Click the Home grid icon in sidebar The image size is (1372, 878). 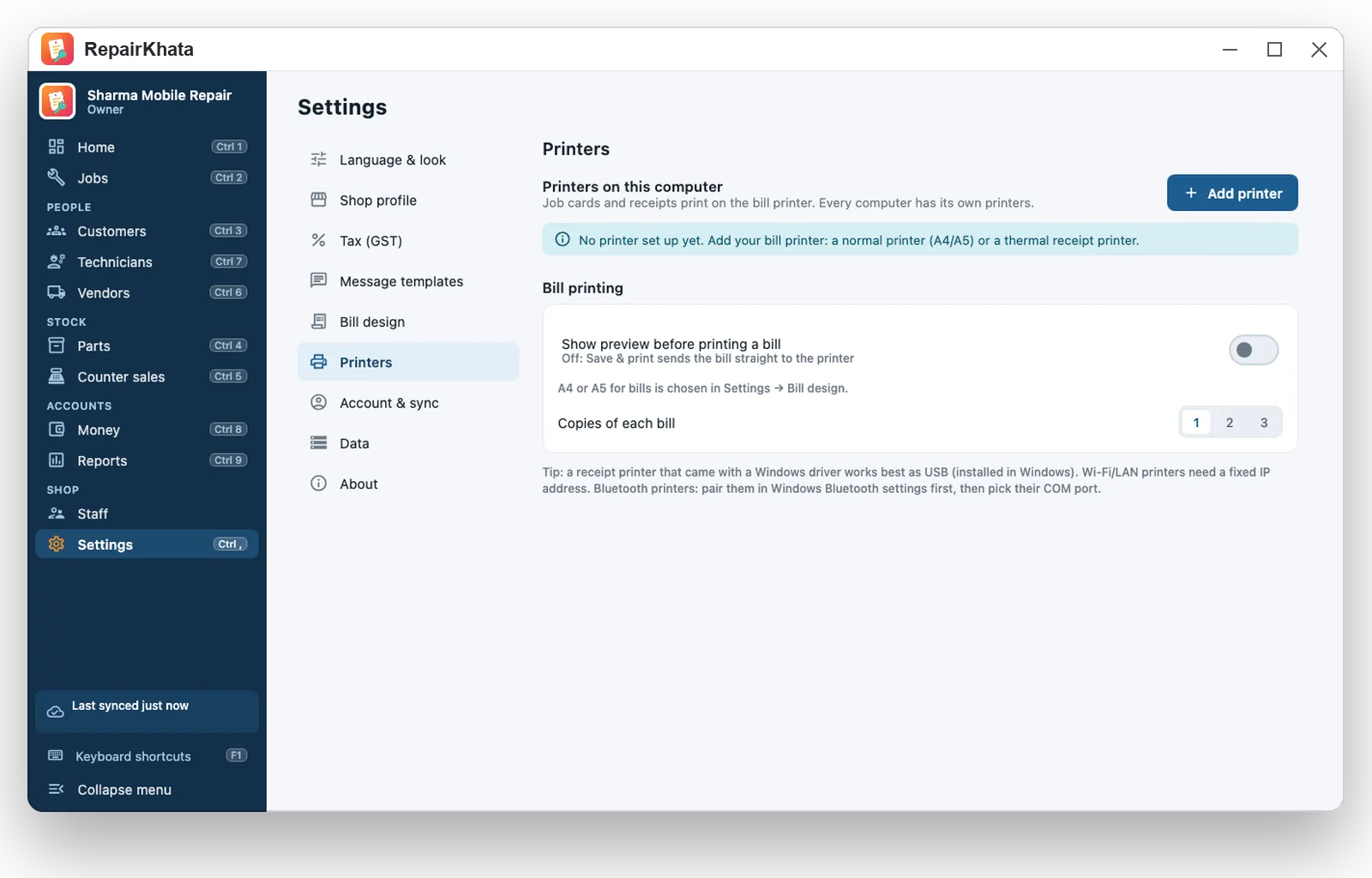pos(57,147)
